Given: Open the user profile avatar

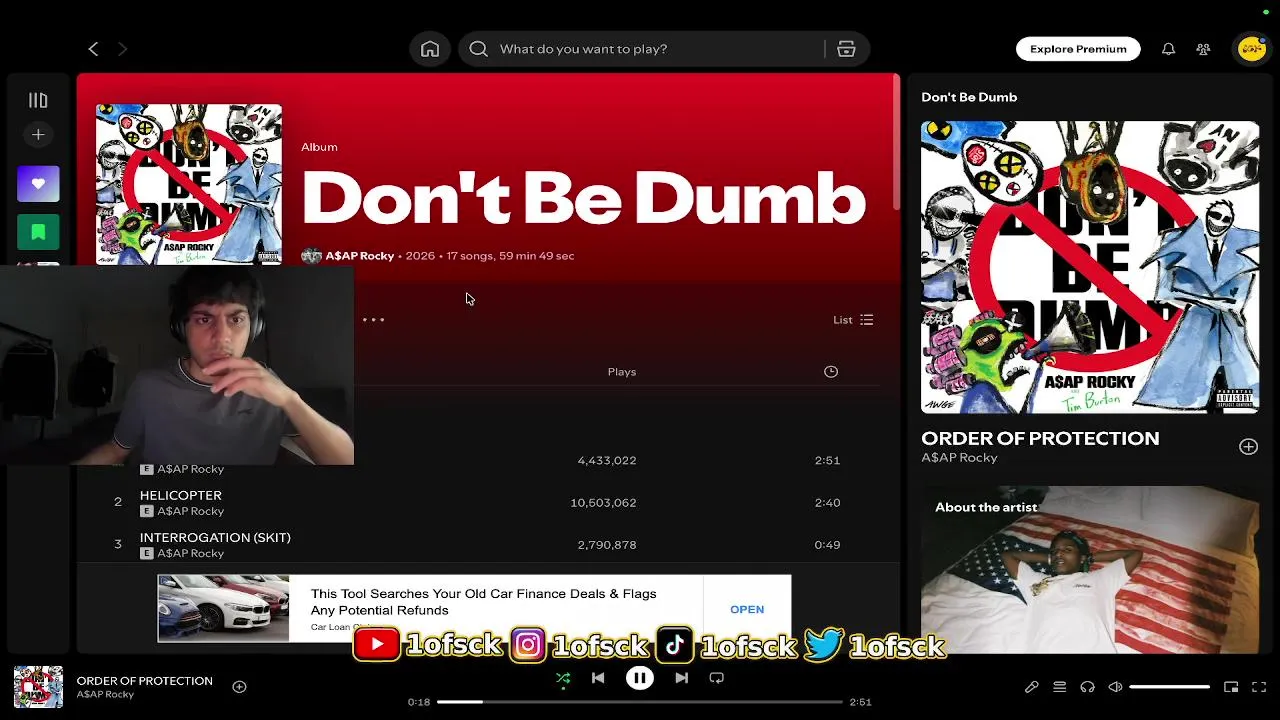Looking at the screenshot, I should point(1251,49).
